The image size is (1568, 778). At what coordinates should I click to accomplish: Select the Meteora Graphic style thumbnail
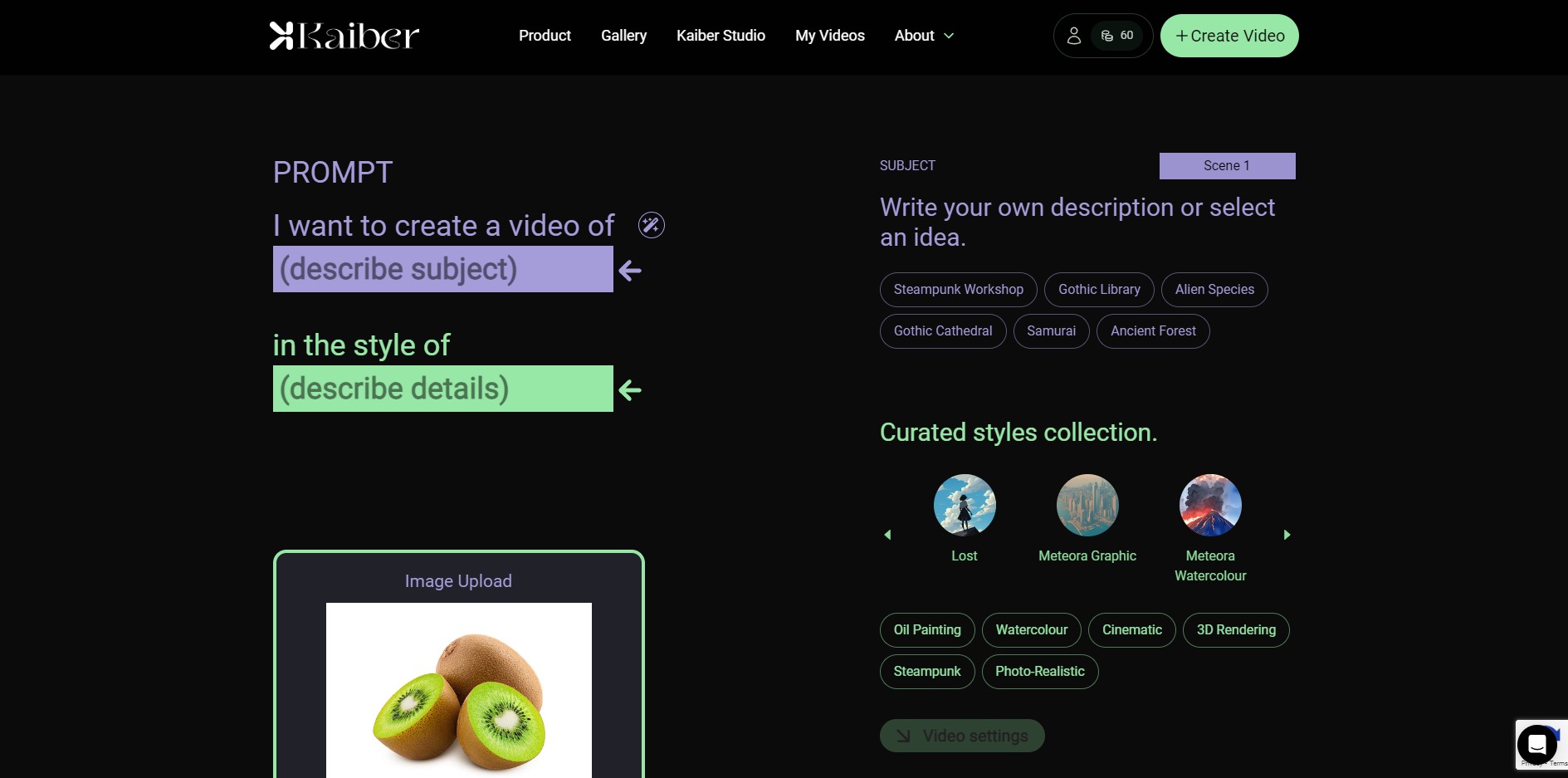coord(1087,506)
